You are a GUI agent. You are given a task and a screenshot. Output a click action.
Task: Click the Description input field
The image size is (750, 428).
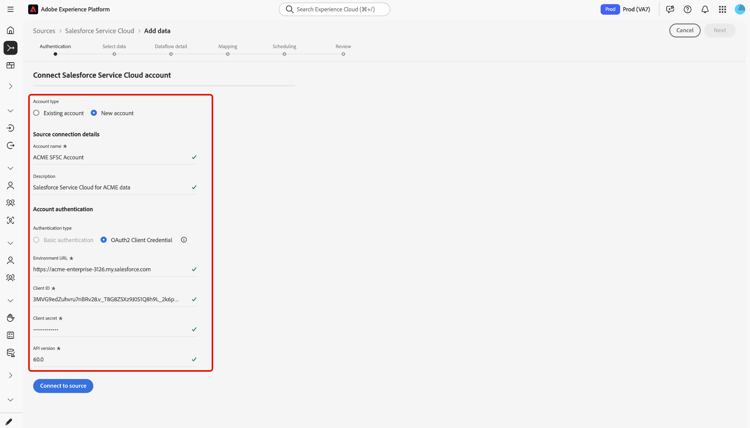click(115, 187)
